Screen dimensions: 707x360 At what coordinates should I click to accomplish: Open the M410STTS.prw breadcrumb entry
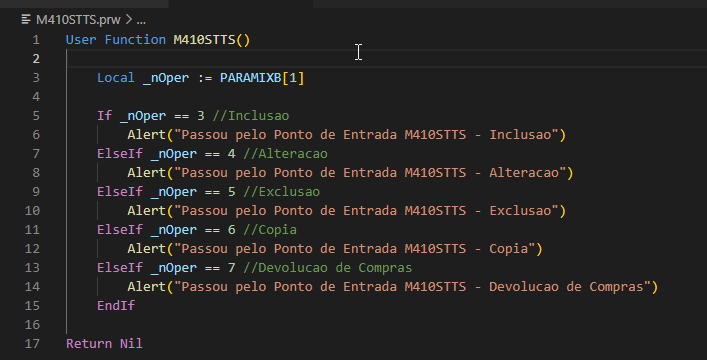click(78, 20)
